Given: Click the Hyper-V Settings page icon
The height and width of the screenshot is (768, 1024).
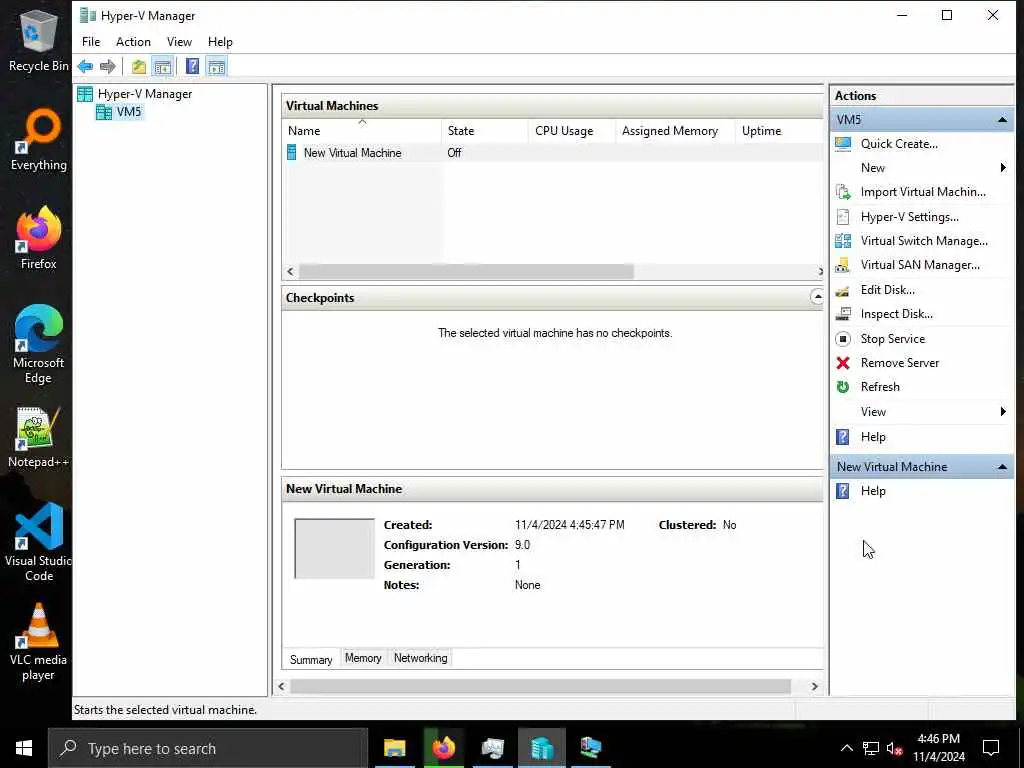Looking at the screenshot, I should 843,217.
